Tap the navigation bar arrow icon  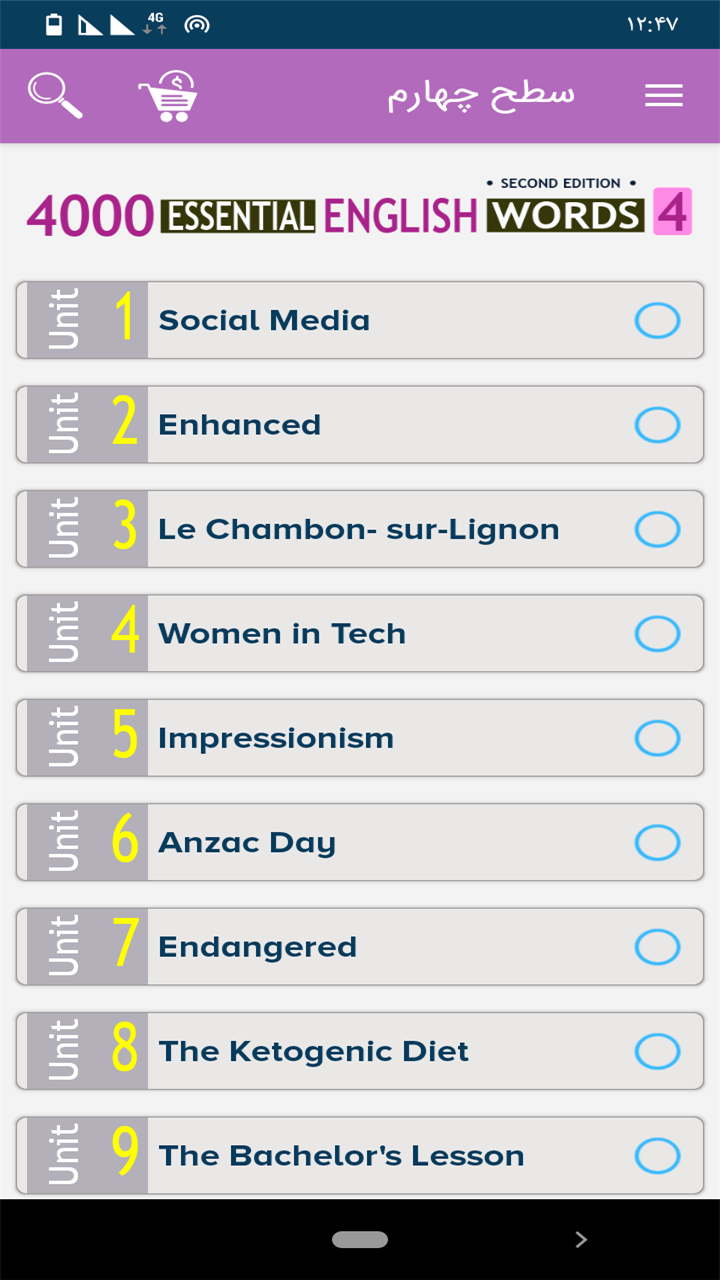pos(581,1240)
